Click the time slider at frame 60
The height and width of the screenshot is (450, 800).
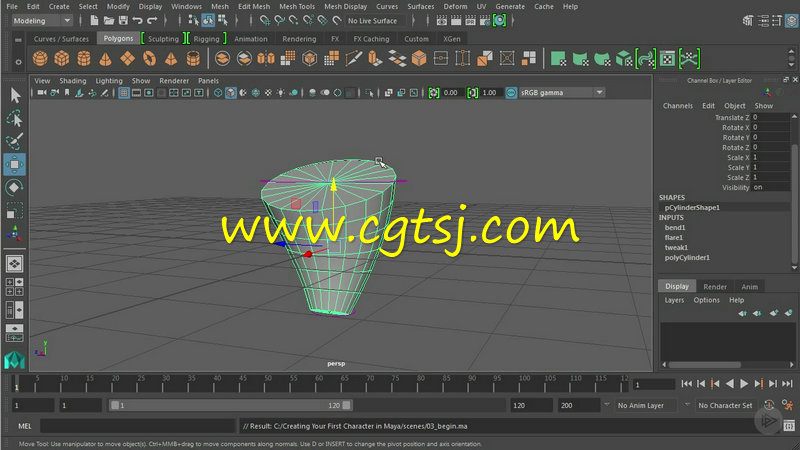pyautogui.click(x=319, y=383)
